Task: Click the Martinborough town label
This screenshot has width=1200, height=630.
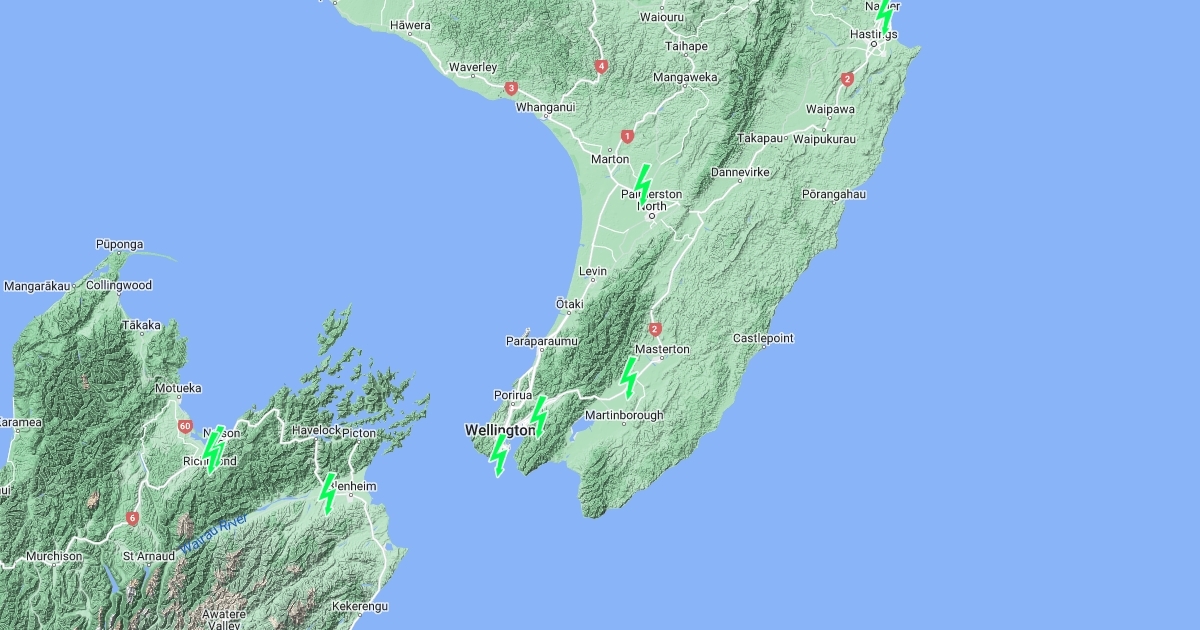Action: [x=624, y=415]
